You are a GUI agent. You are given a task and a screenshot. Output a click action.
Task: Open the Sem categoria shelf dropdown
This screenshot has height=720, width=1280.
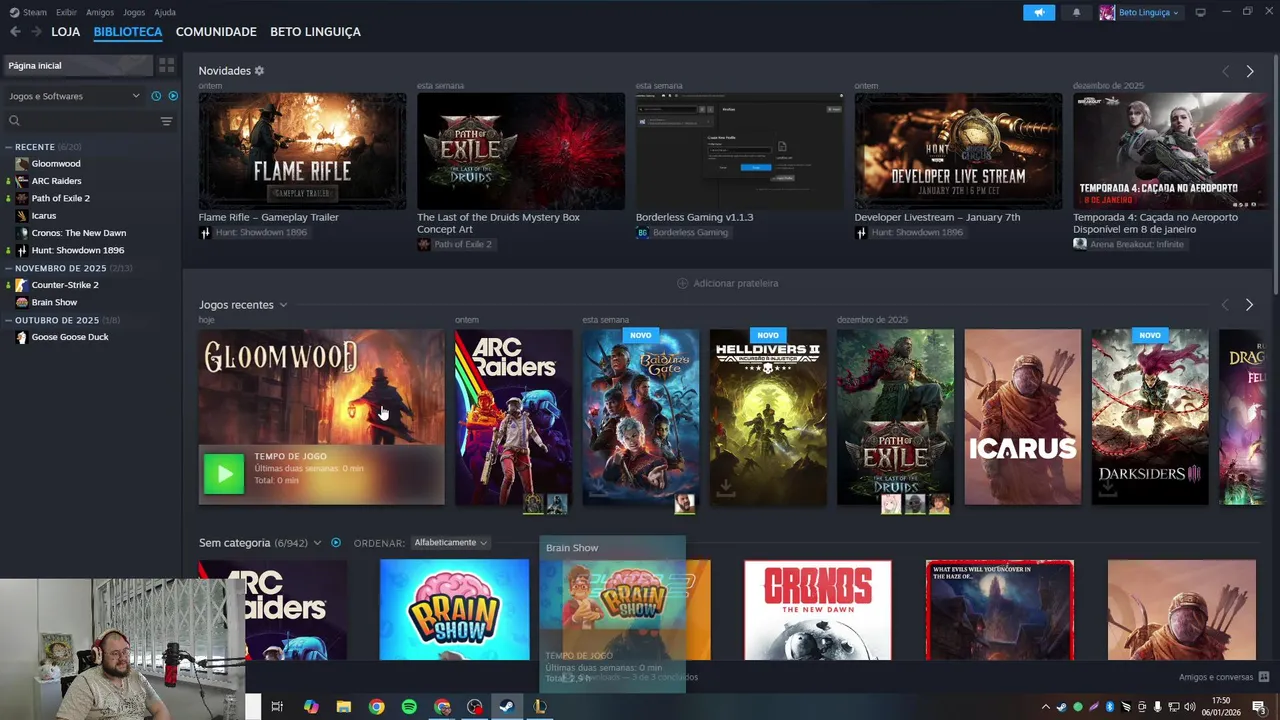317,543
